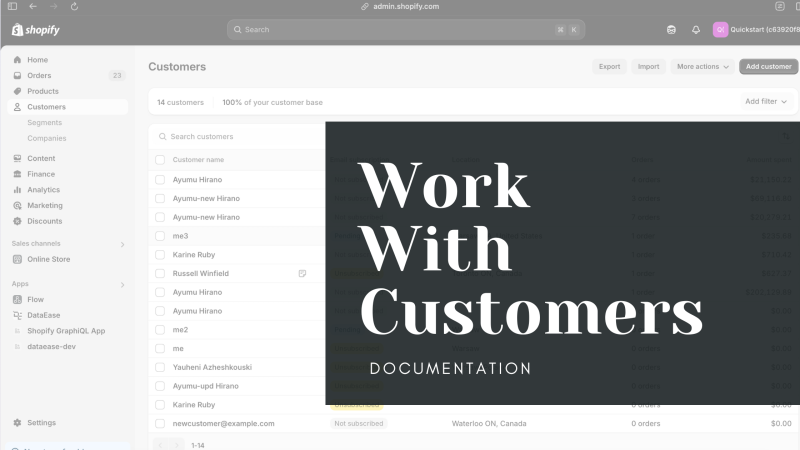Click the sort icon above the table

(786, 136)
